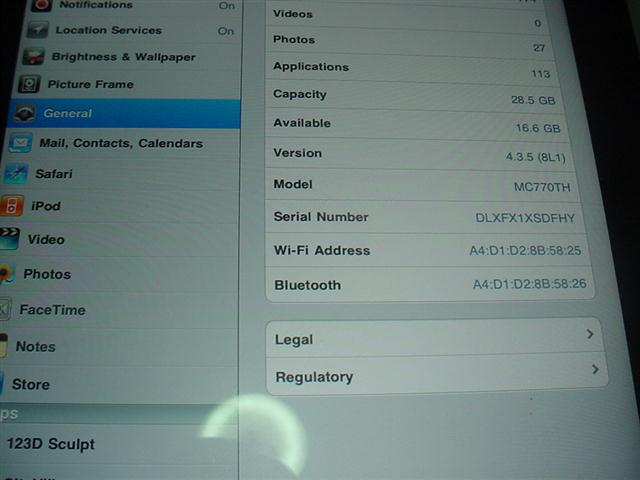Tap the Picture Frame icon

click(x=30, y=84)
